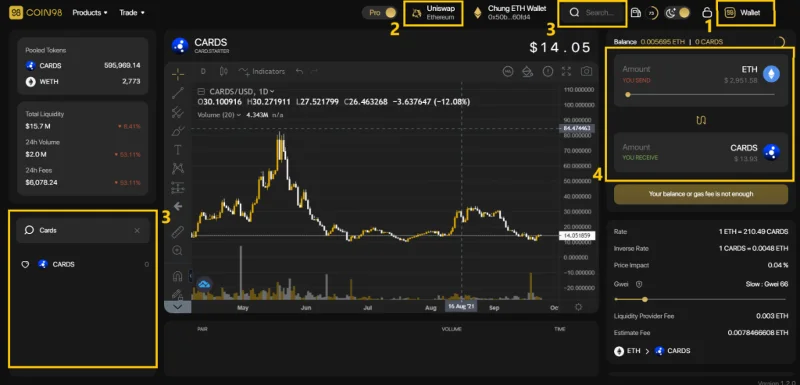This screenshot has width=800, height=385.
Task: Click the shield icon next to Gwei
Action: click(x=638, y=284)
